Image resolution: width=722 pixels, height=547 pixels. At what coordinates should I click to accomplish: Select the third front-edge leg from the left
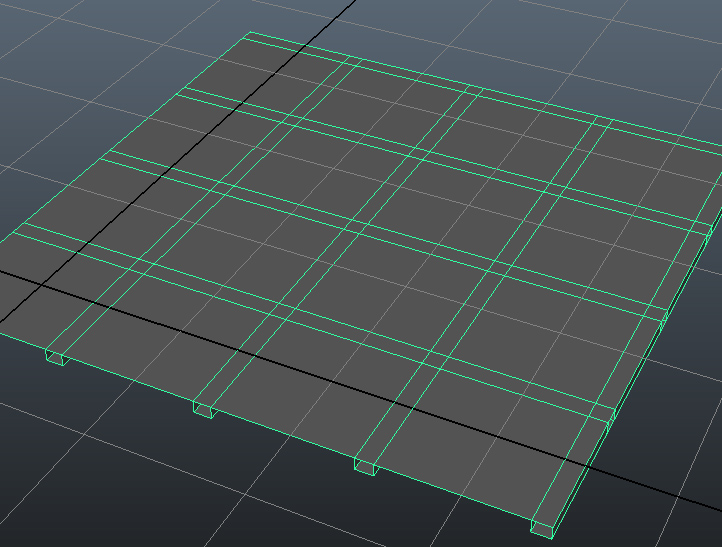tap(367, 466)
